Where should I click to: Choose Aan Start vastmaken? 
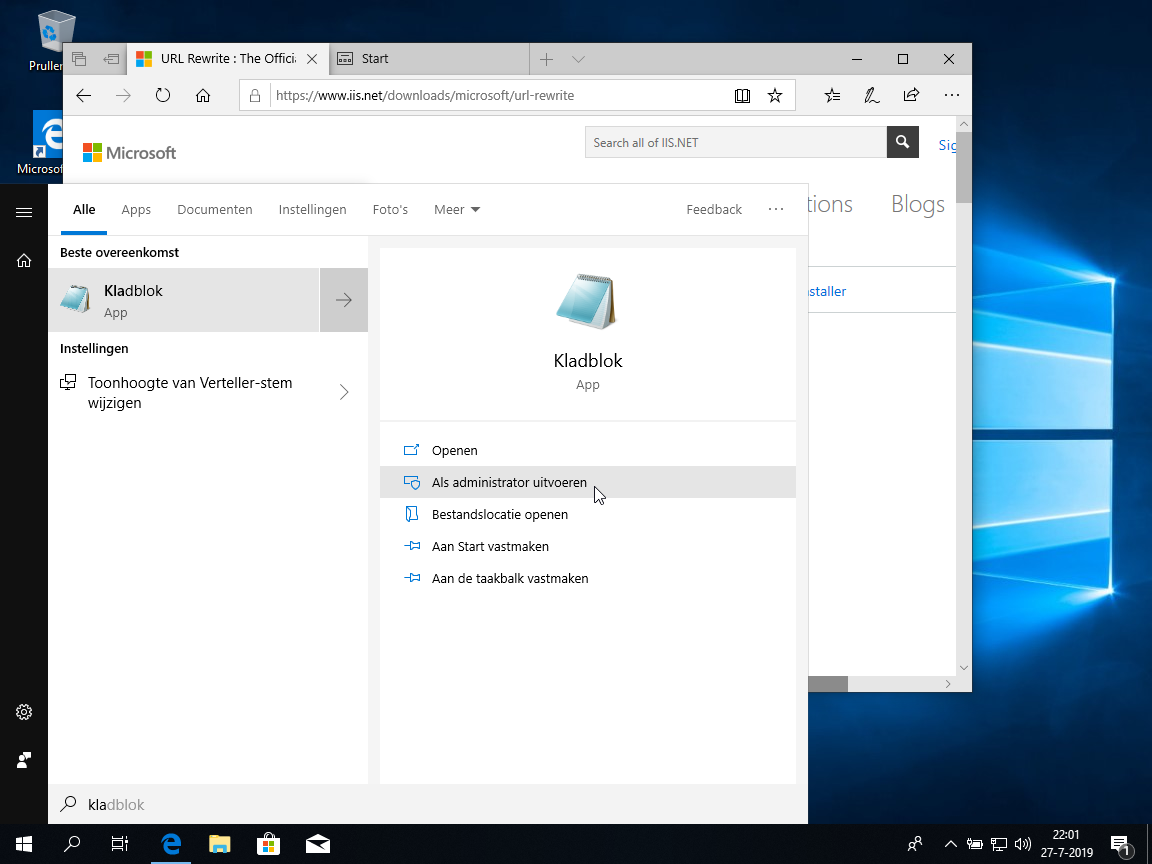pos(588,547)
